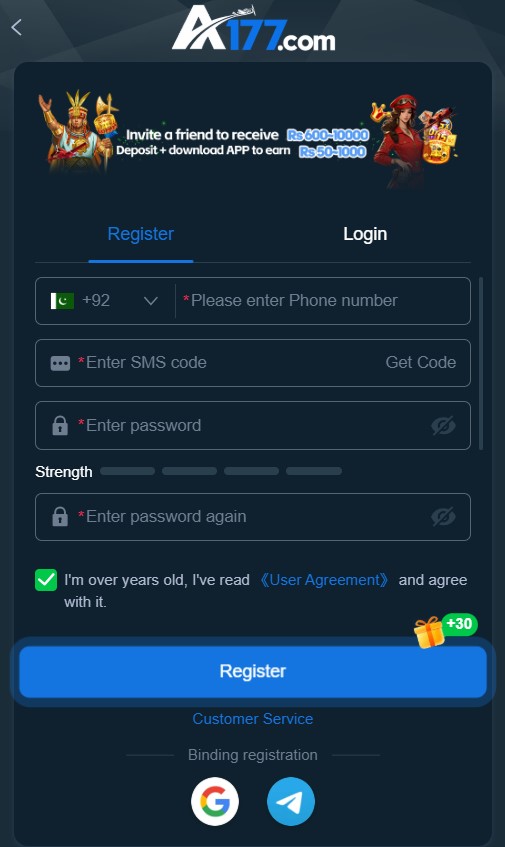Expand the +92 country code dropdown arrow
The height and width of the screenshot is (847, 505).
151,301
